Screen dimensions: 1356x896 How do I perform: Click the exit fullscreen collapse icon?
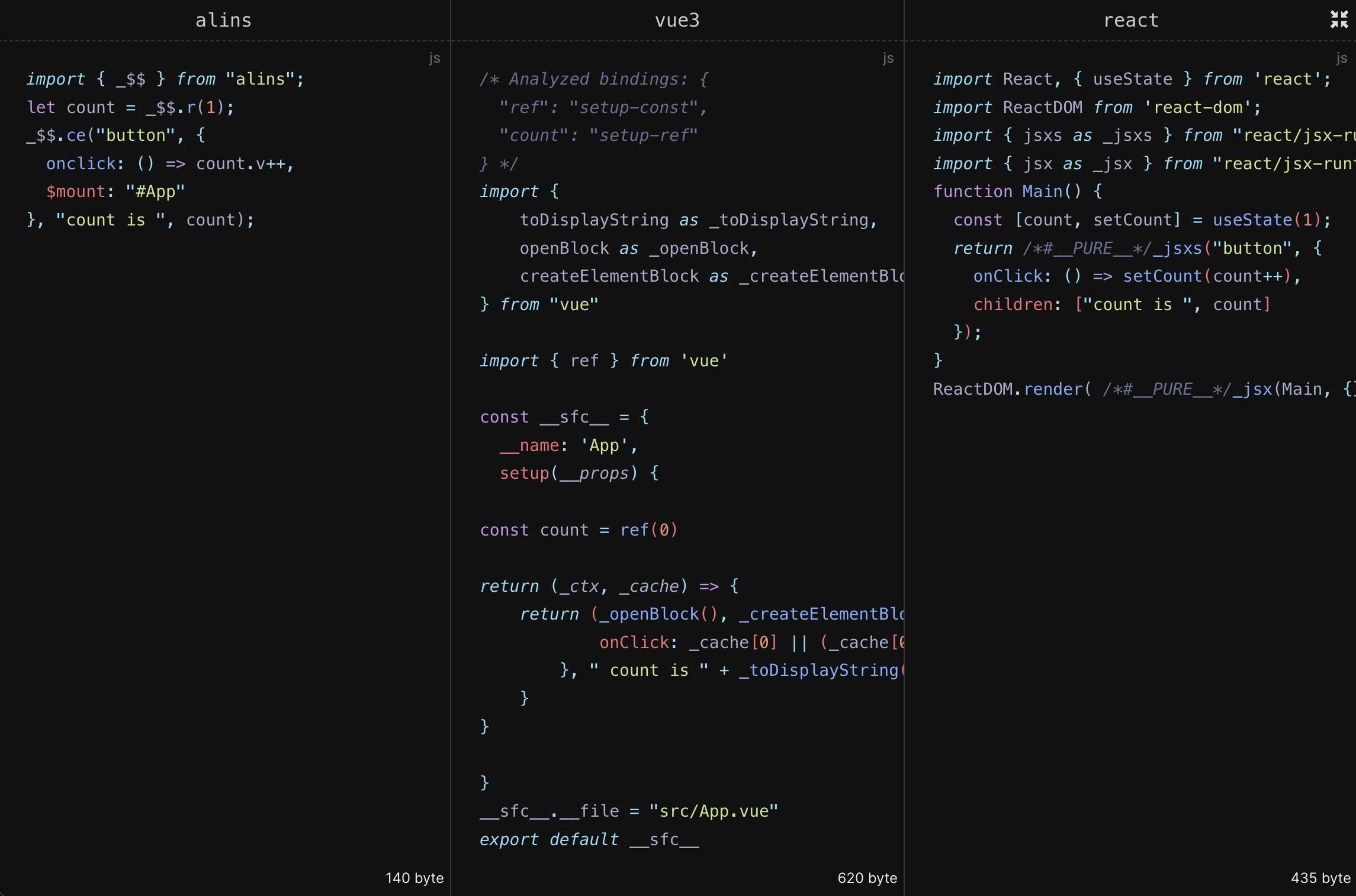click(x=1339, y=20)
